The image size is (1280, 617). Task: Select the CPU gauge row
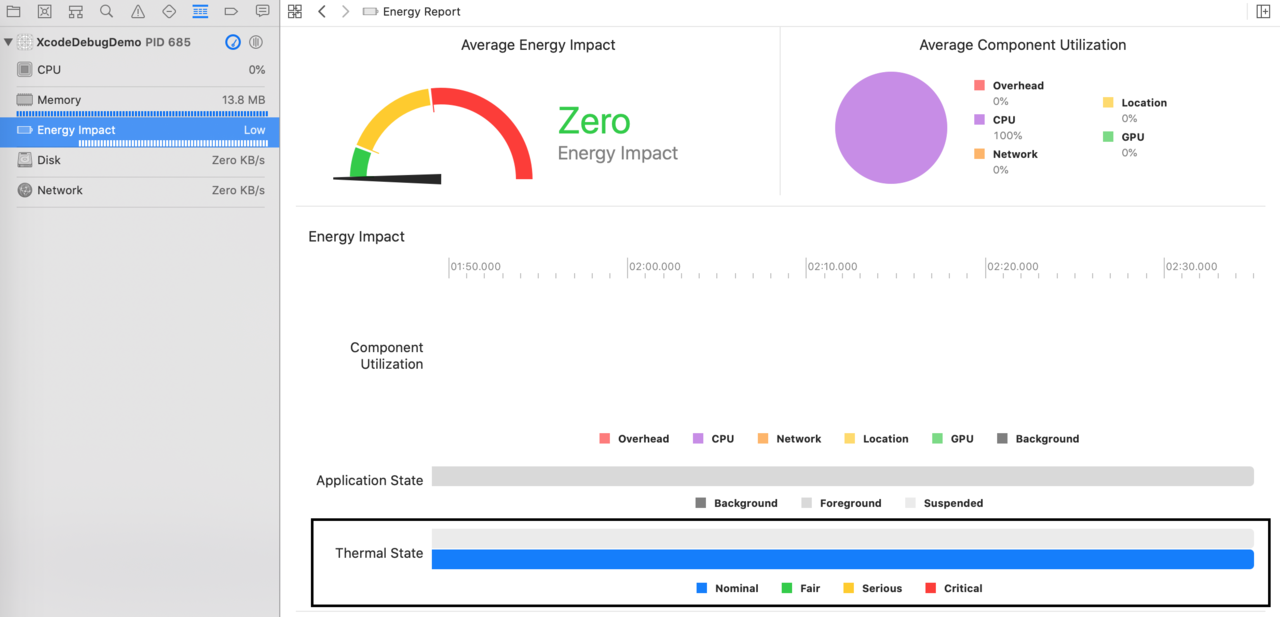click(x=140, y=70)
